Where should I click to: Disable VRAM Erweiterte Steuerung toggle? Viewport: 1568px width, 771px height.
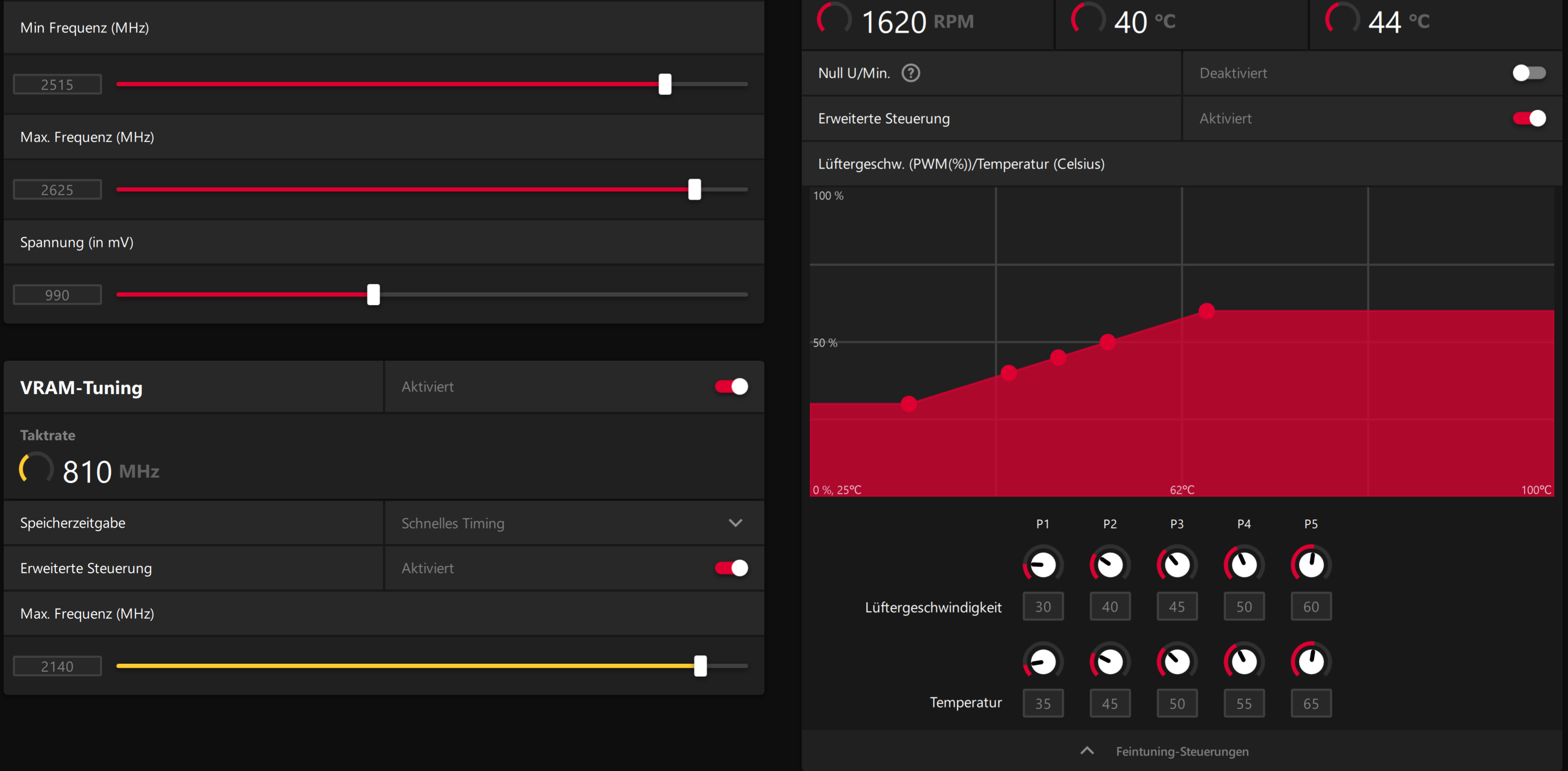731,568
